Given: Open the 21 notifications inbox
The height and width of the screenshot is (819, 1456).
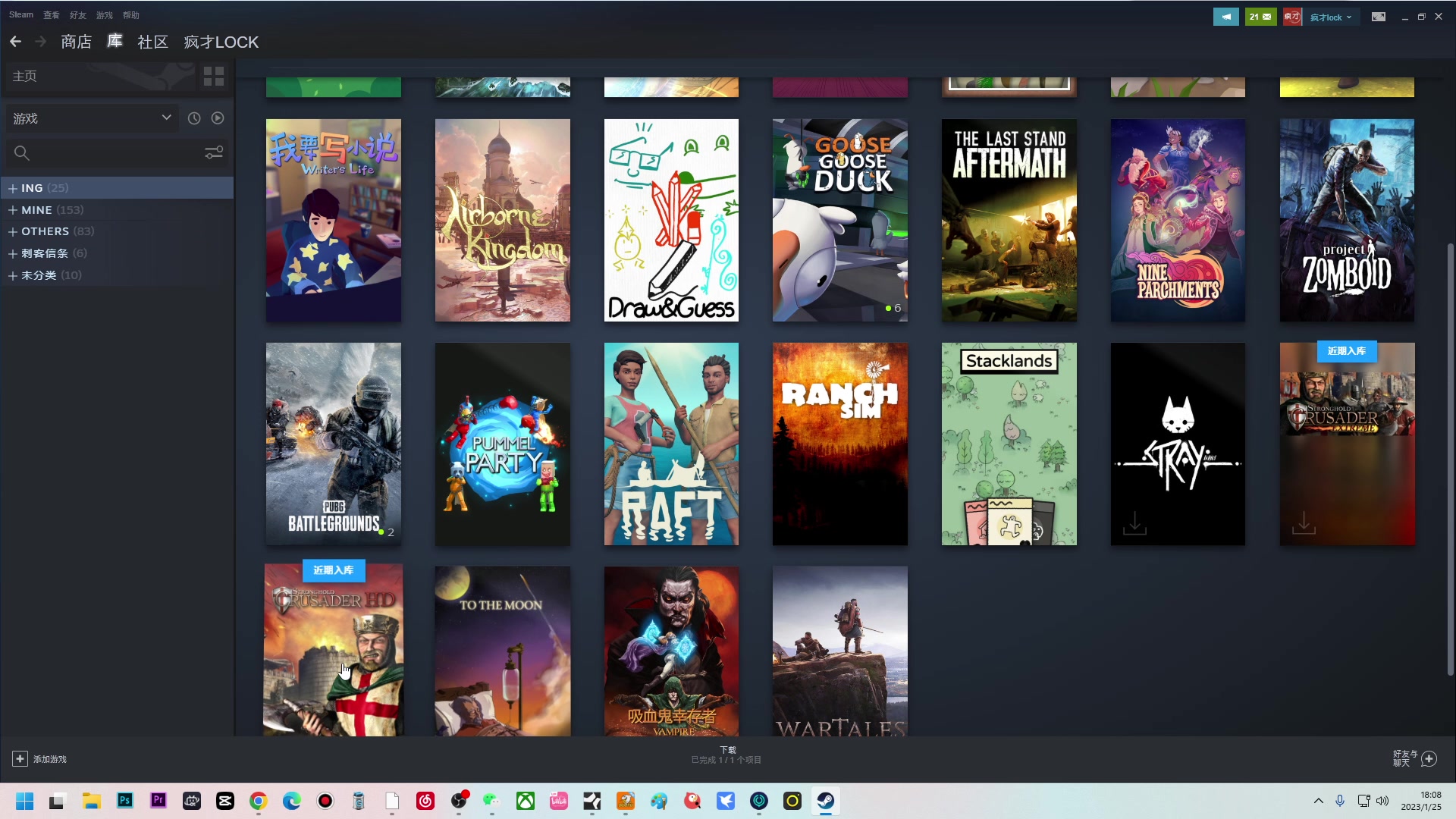Looking at the screenshot, I should [x=1260, y=17].
